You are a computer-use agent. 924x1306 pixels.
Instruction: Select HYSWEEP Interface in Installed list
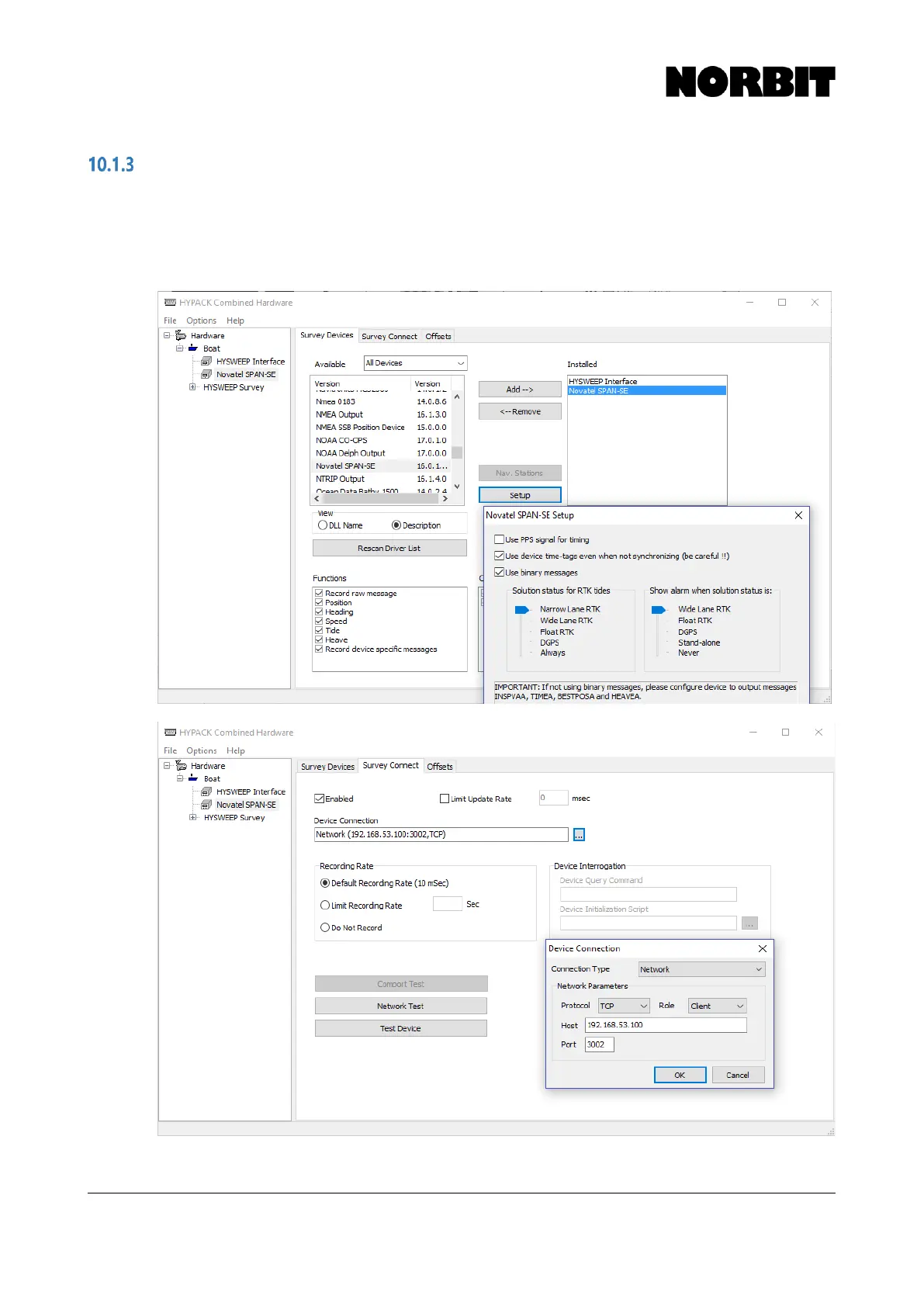(x=647, y=382)
